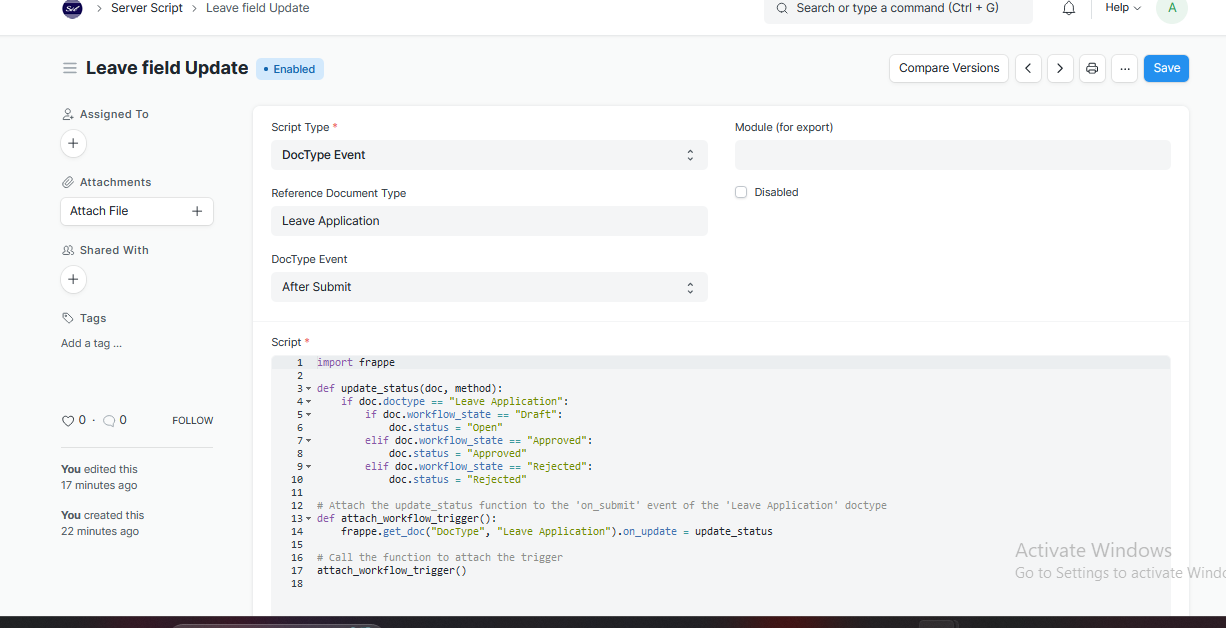The width and height of the screenshot is (1226, 628).
Task: Open the Help menu
Action: (1121, 9)
